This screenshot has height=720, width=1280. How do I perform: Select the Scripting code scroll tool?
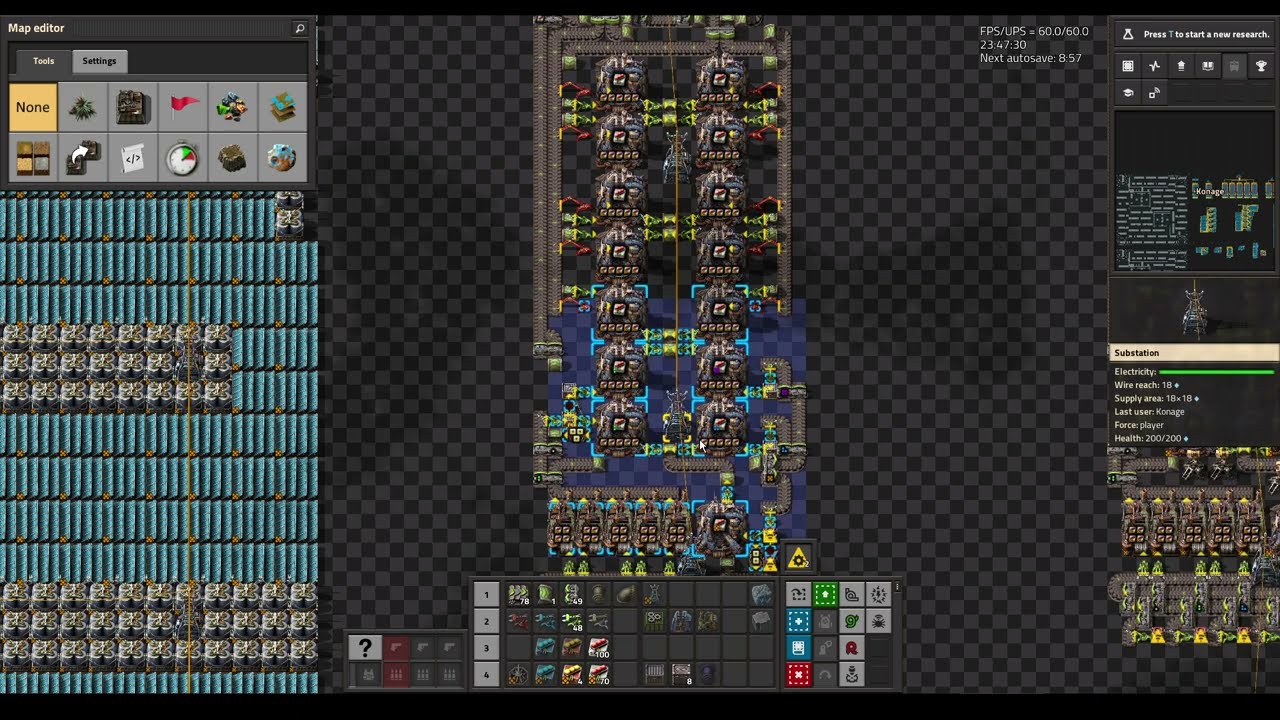coord(133,158)
